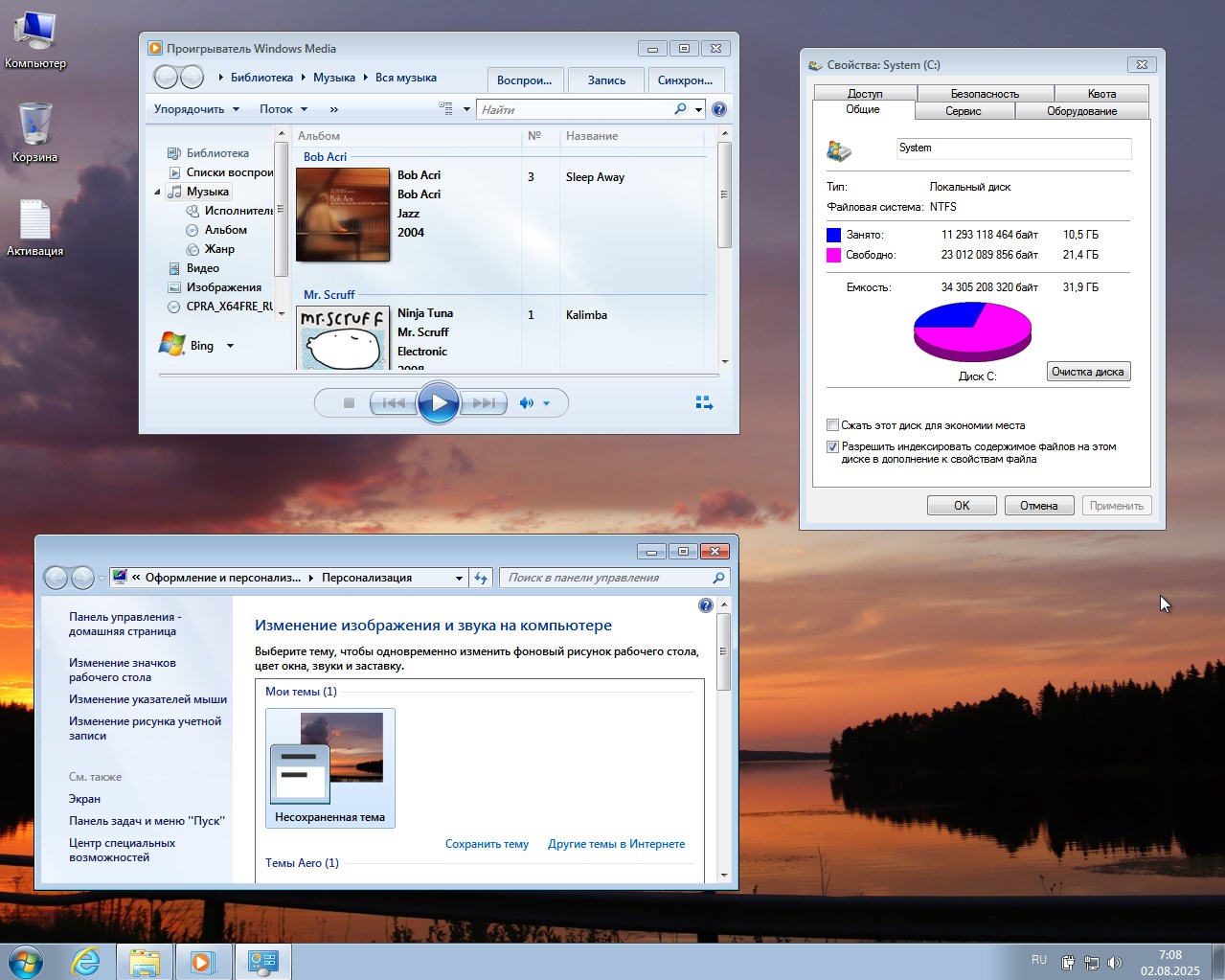Open the Поток dropdown menu
This screenshot has width=1225, height=980.
pyautogui.click(x=284, y=109)
